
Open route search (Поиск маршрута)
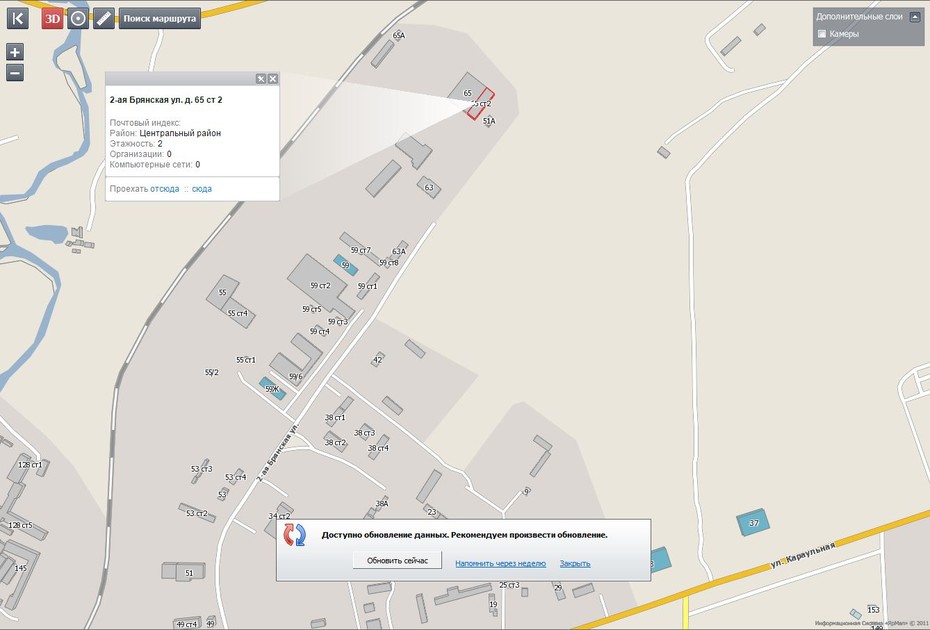pos(160,18)
